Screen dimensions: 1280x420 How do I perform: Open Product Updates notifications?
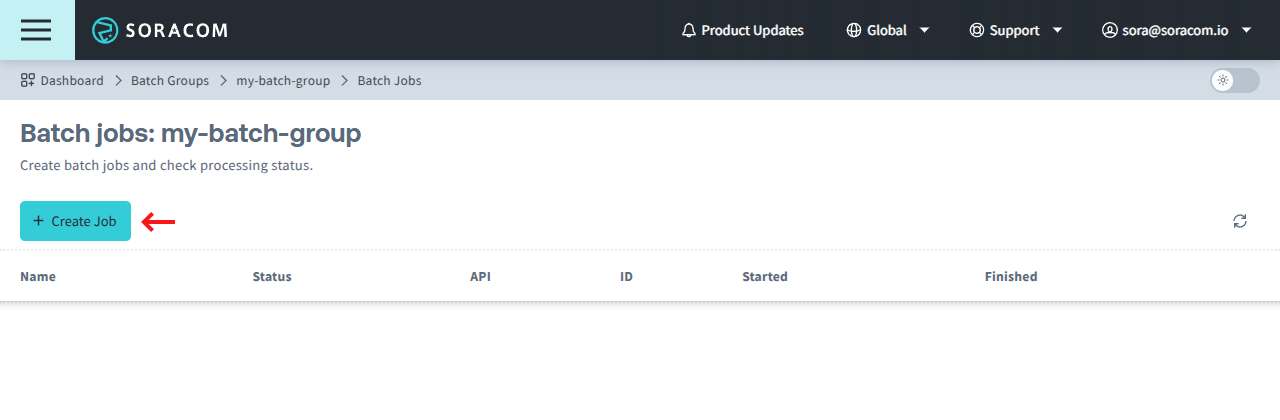(742, 30)
